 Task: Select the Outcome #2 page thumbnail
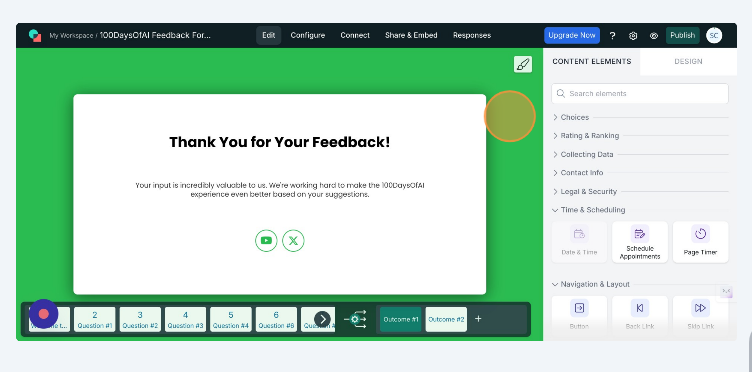(x=446, y=319)
